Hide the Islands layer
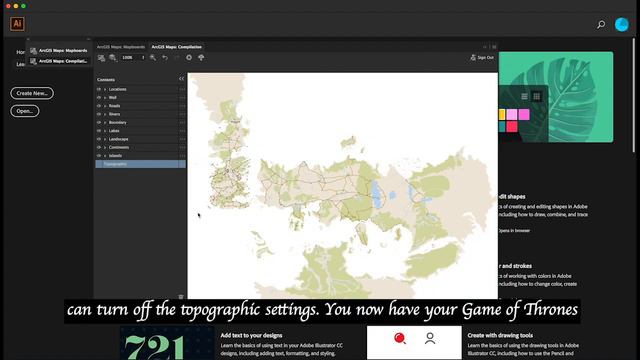Image resolution: width=640 pixels, height=360 pixels. tap(99, 156)
